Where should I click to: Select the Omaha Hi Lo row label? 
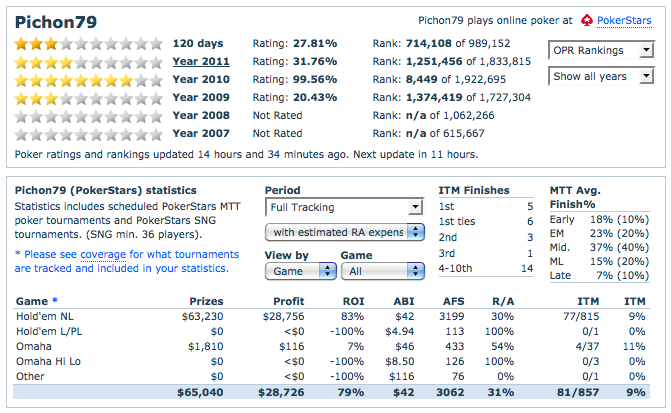pos(48,361)
